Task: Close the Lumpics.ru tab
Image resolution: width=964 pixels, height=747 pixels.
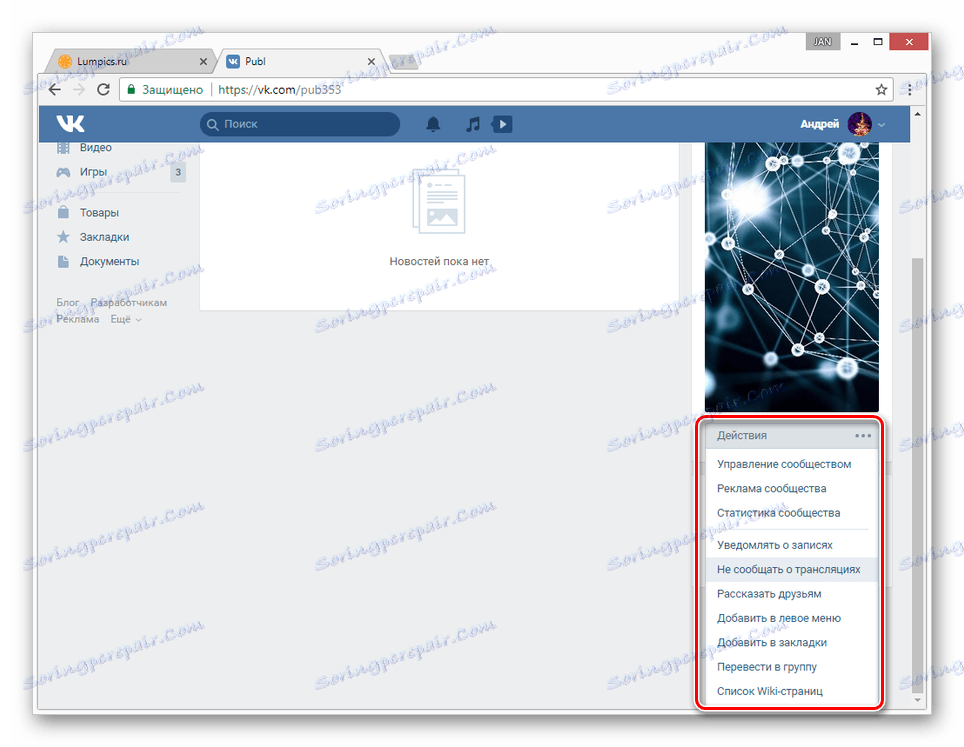Action: pyautogui.click(x=203, y=61)
